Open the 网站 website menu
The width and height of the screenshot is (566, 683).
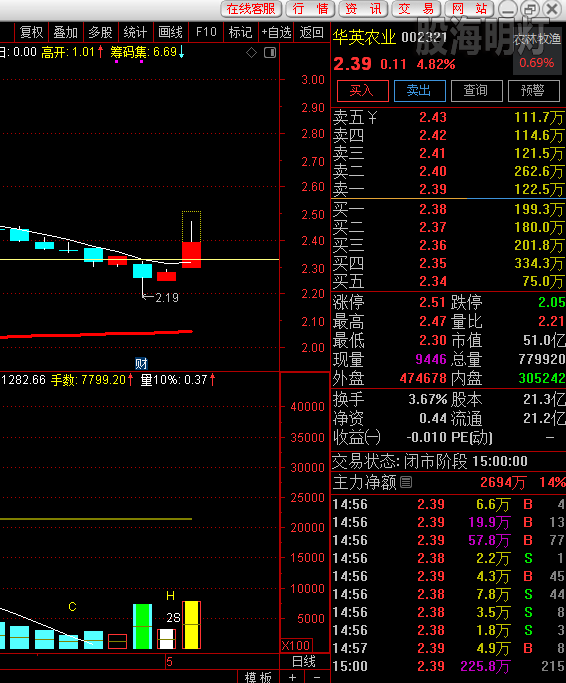tap(469, 9)
